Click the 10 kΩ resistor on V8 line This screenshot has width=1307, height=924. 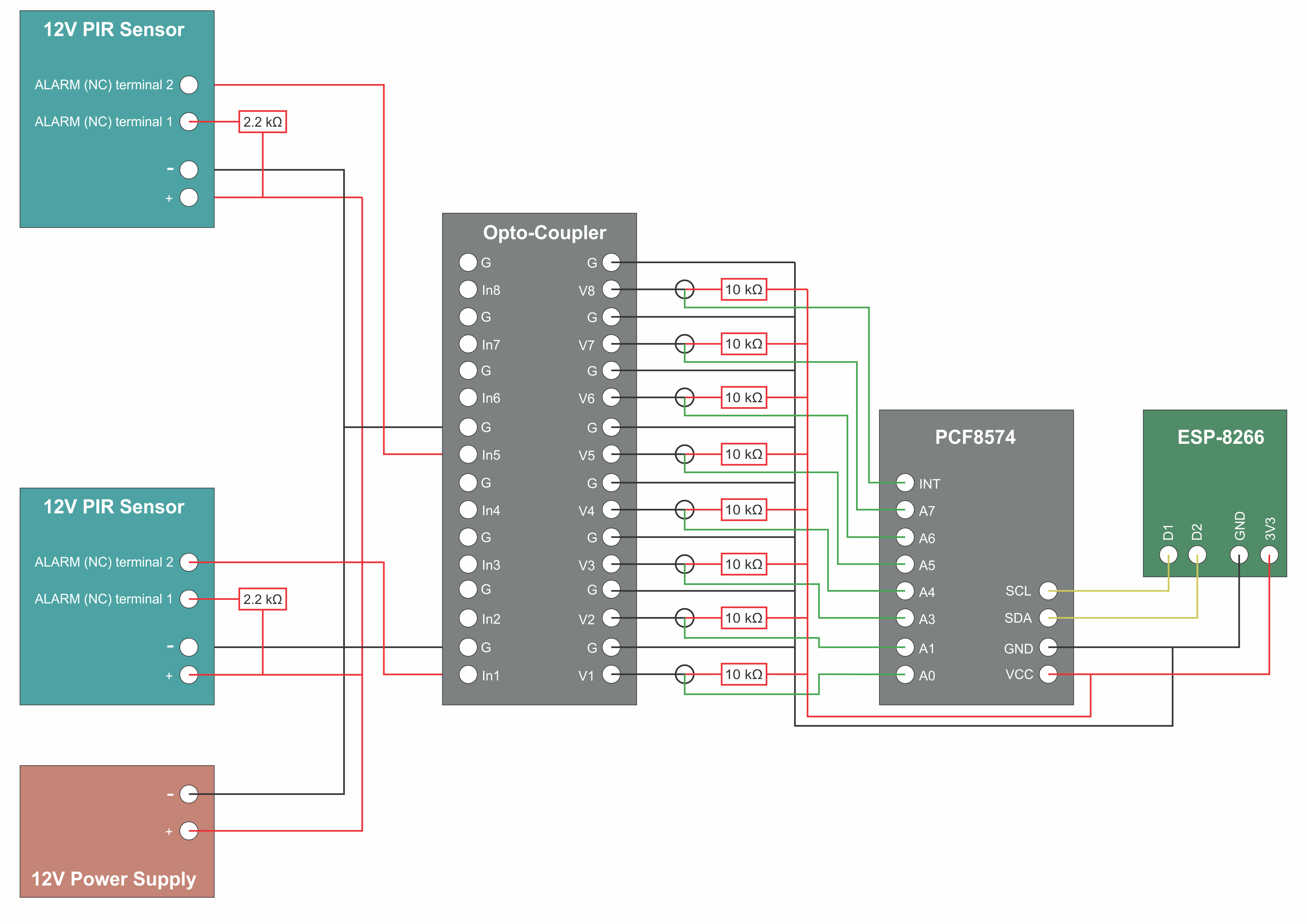744,289
